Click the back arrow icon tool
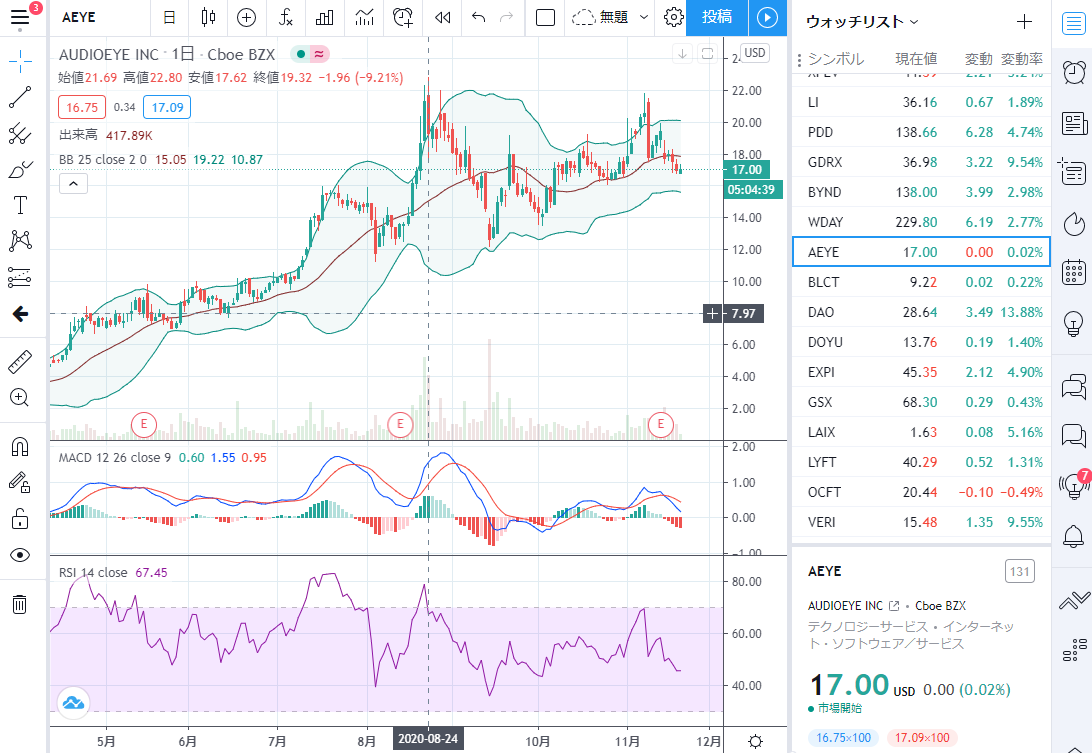The width and height of the screenshot is (1092, 753). (20, 314)
